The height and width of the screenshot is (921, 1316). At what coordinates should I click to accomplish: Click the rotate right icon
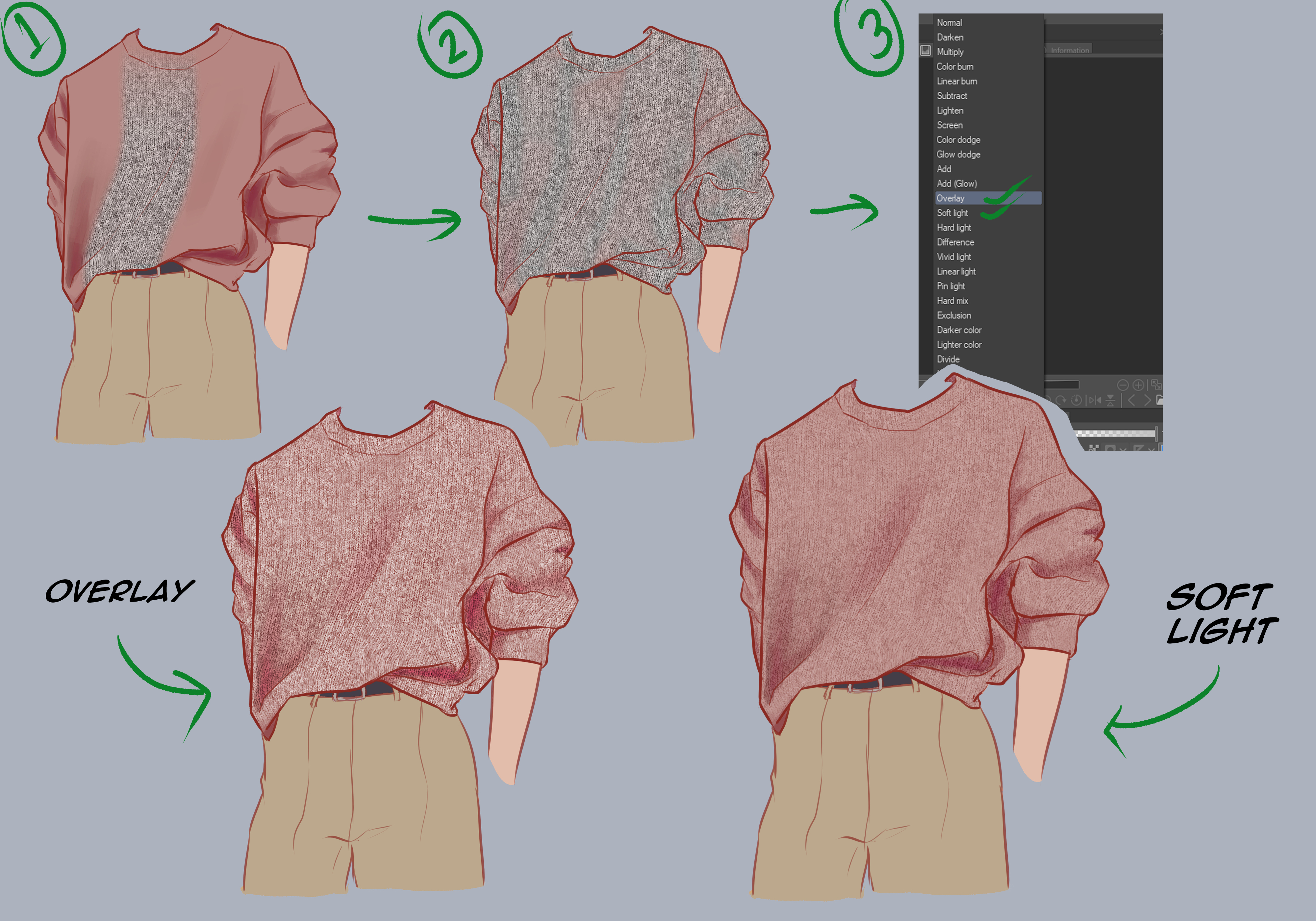click(x=1061, y=400)
